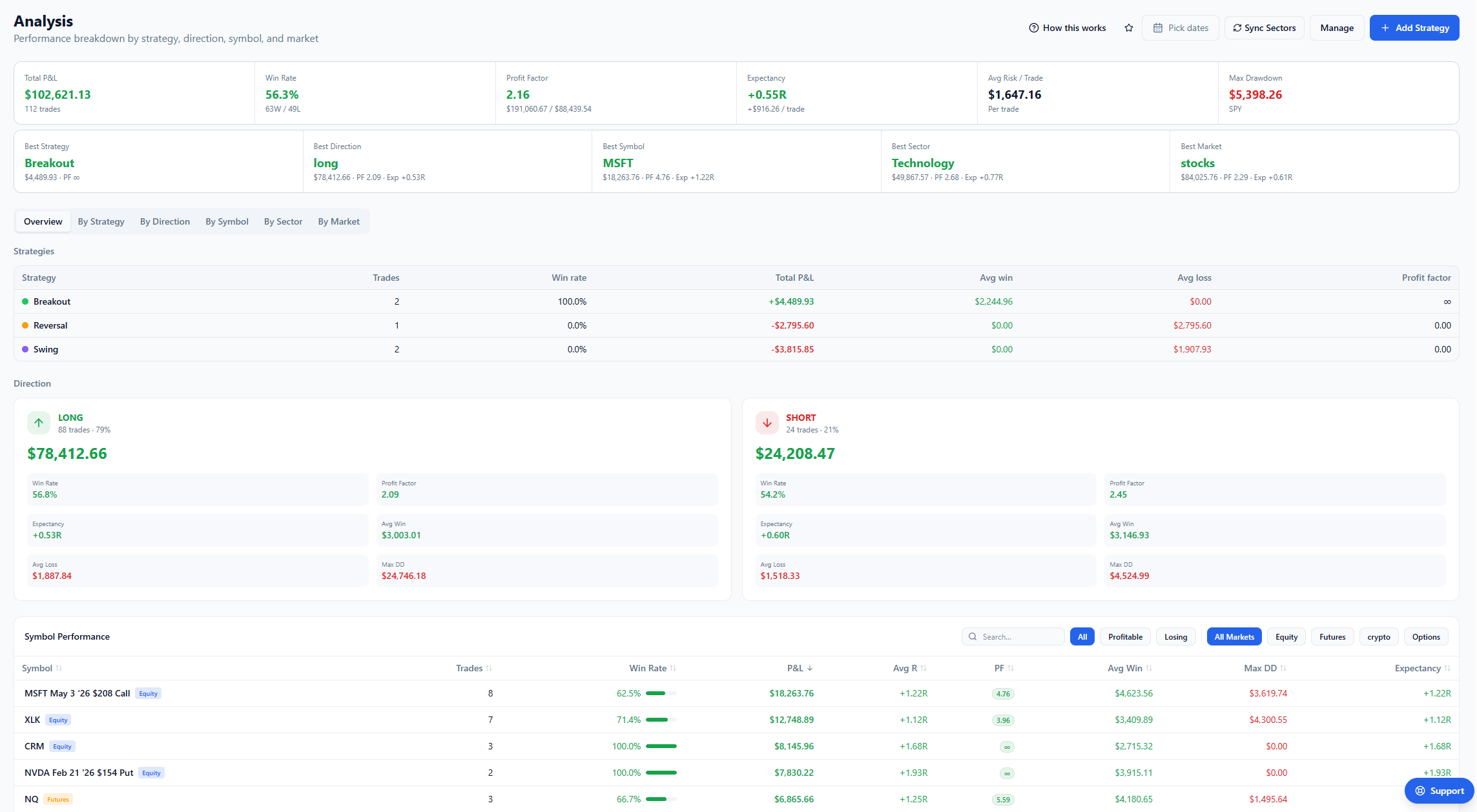Filter by Options market
Viewport: 1477px width, 812px height.
click(x=1426, y=636)
